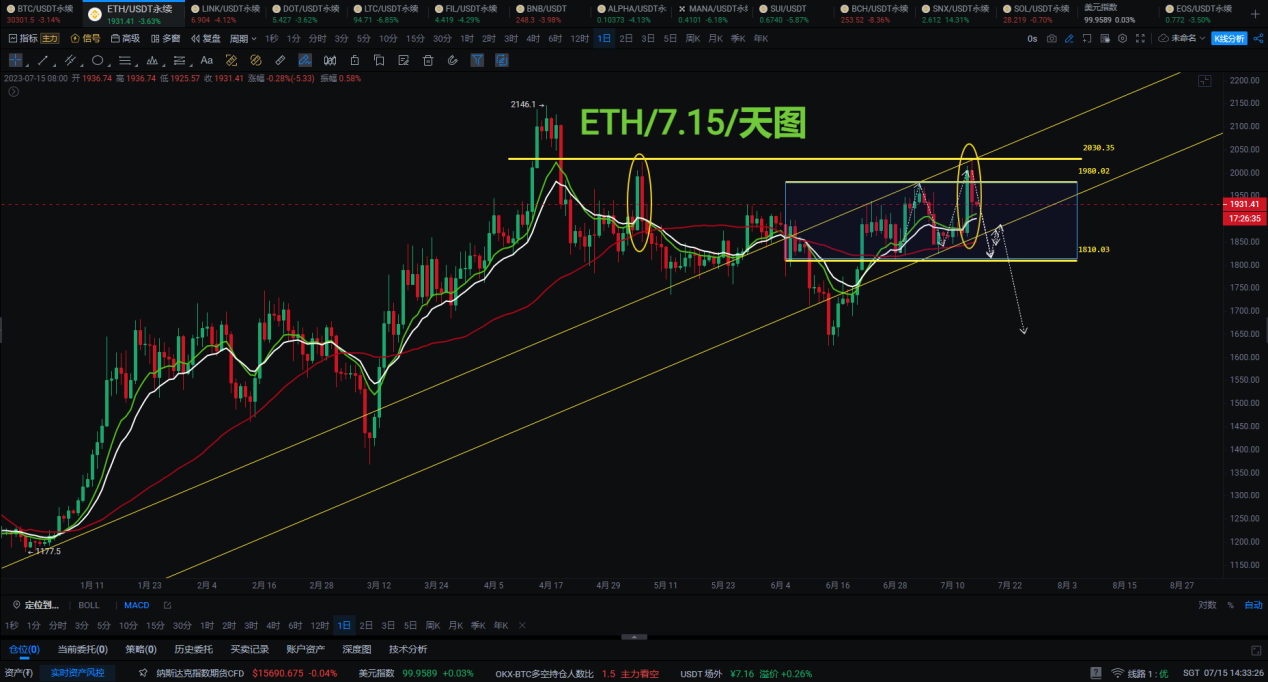Image resolution: width=1268 pixels, height=682 pixels.
Task: Select the ellipse shape tool
Action: (x=97, y=60)
